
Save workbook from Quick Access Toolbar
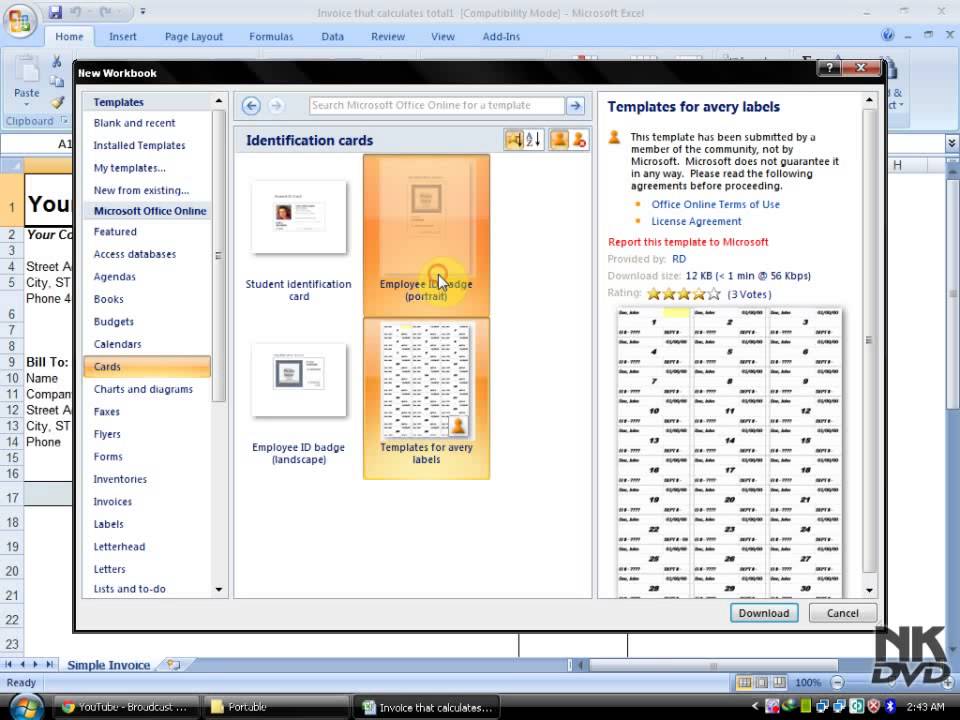55,12
